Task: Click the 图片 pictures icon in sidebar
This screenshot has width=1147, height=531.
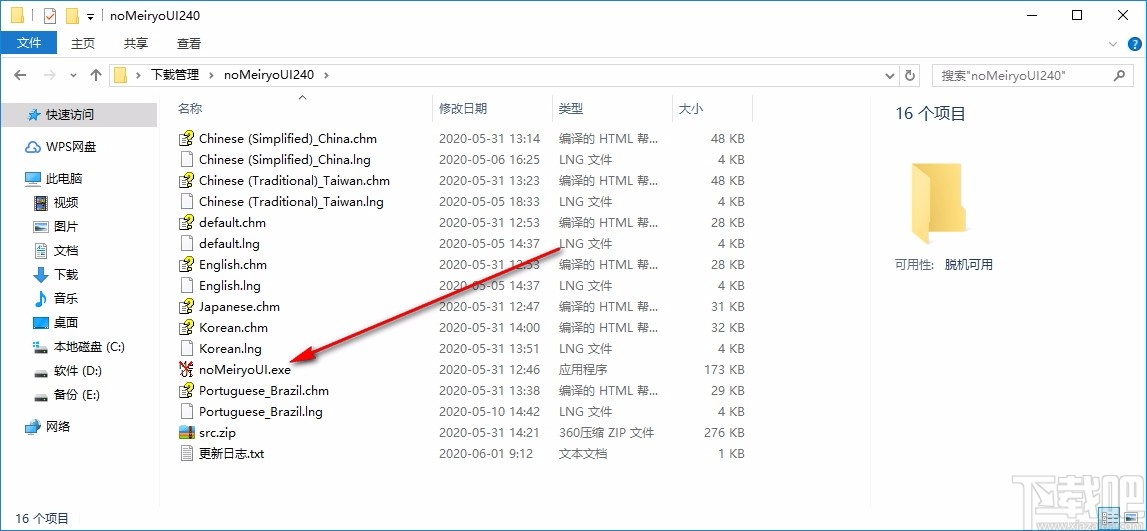Action: [x=41, y=227]
